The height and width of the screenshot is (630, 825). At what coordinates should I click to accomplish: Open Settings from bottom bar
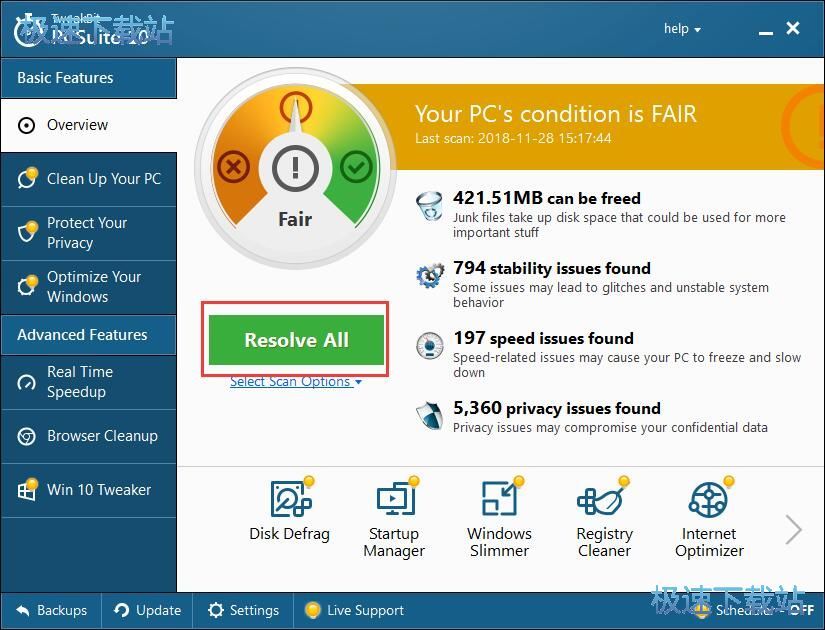[x=243, y=611]
